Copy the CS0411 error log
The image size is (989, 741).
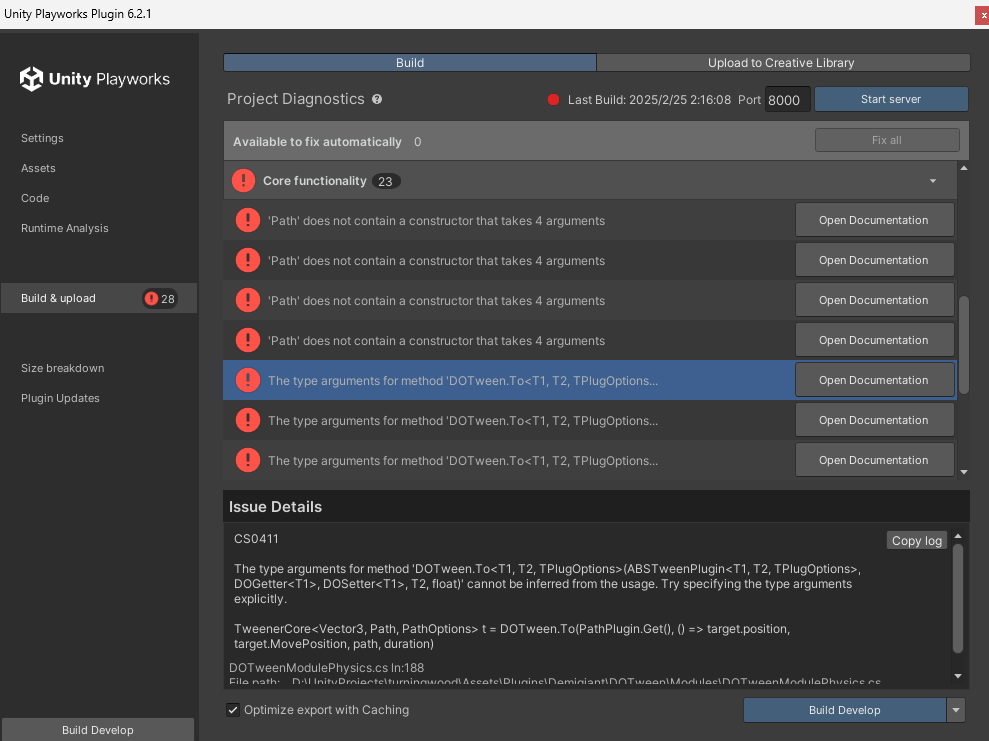[x=915, y=540]
